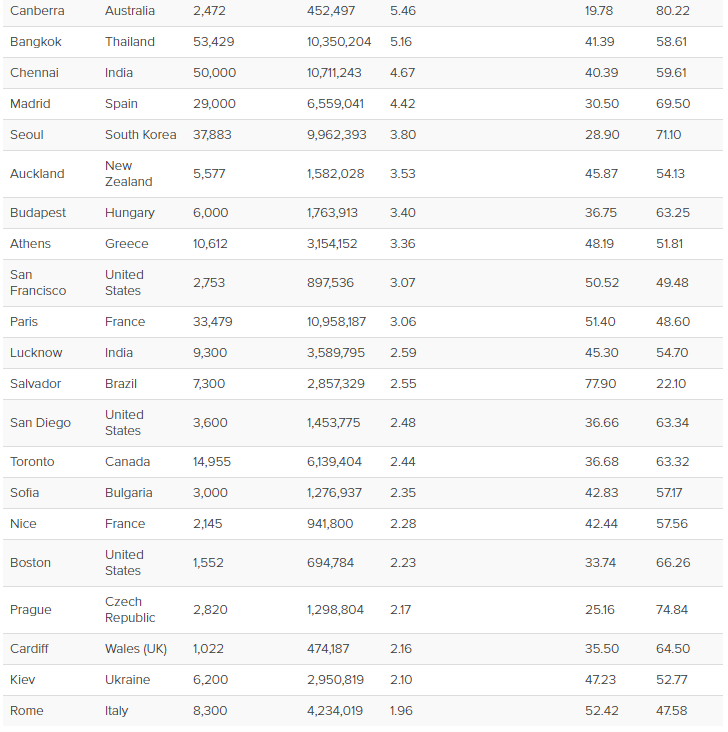Select the Czech Republic country cell

pyautogui.click(x=130, y=610)
